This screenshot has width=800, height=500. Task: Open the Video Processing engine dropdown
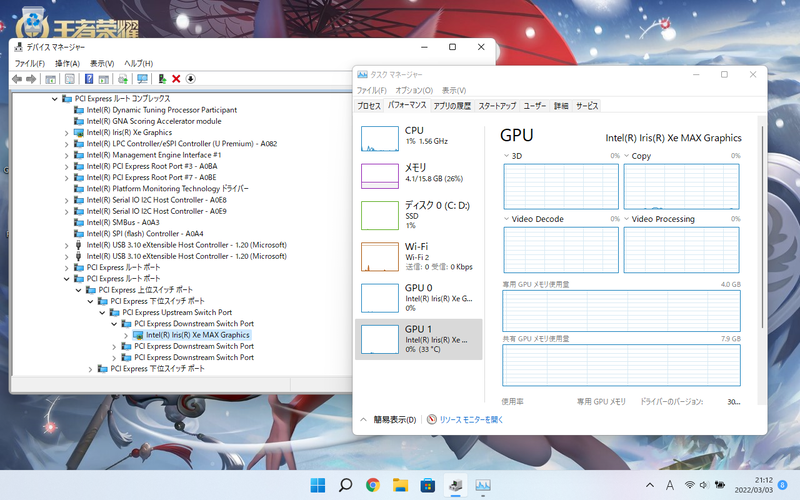627,219
